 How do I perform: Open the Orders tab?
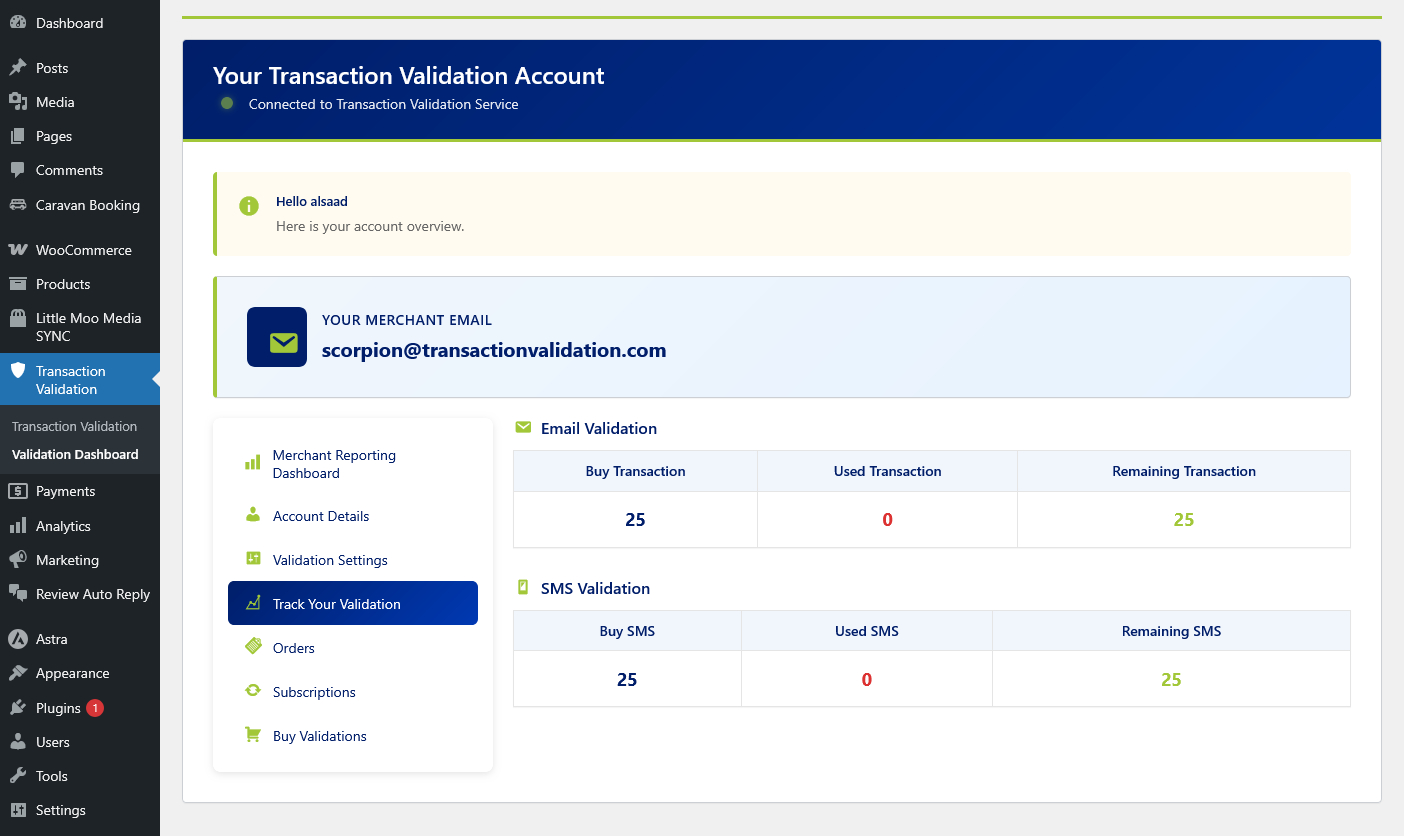[353, 648]
